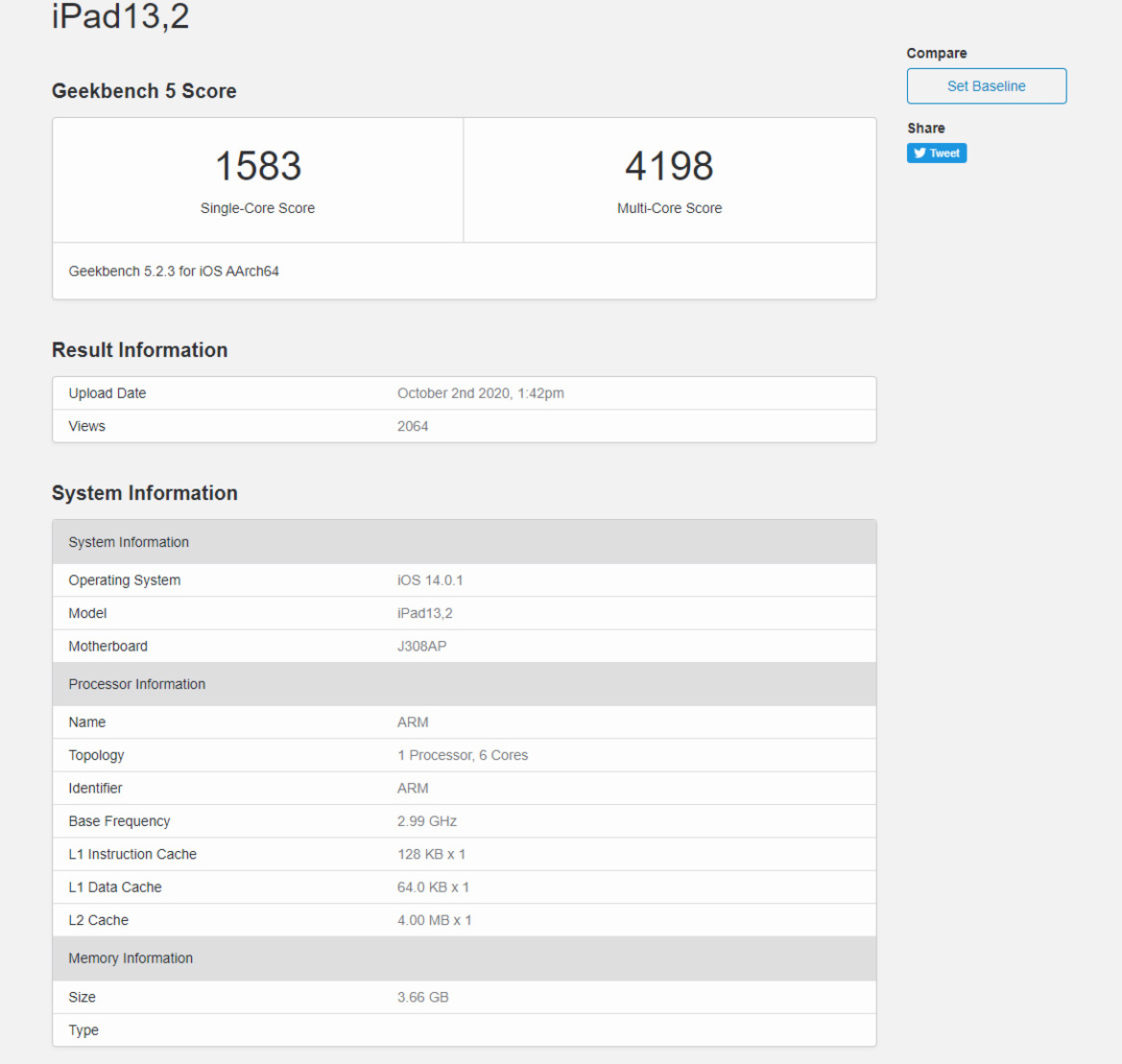The height and width of the screenshot is (1064, 1122).
Task: Click the Twitter bird logo on share button
Action: [919, 153]
